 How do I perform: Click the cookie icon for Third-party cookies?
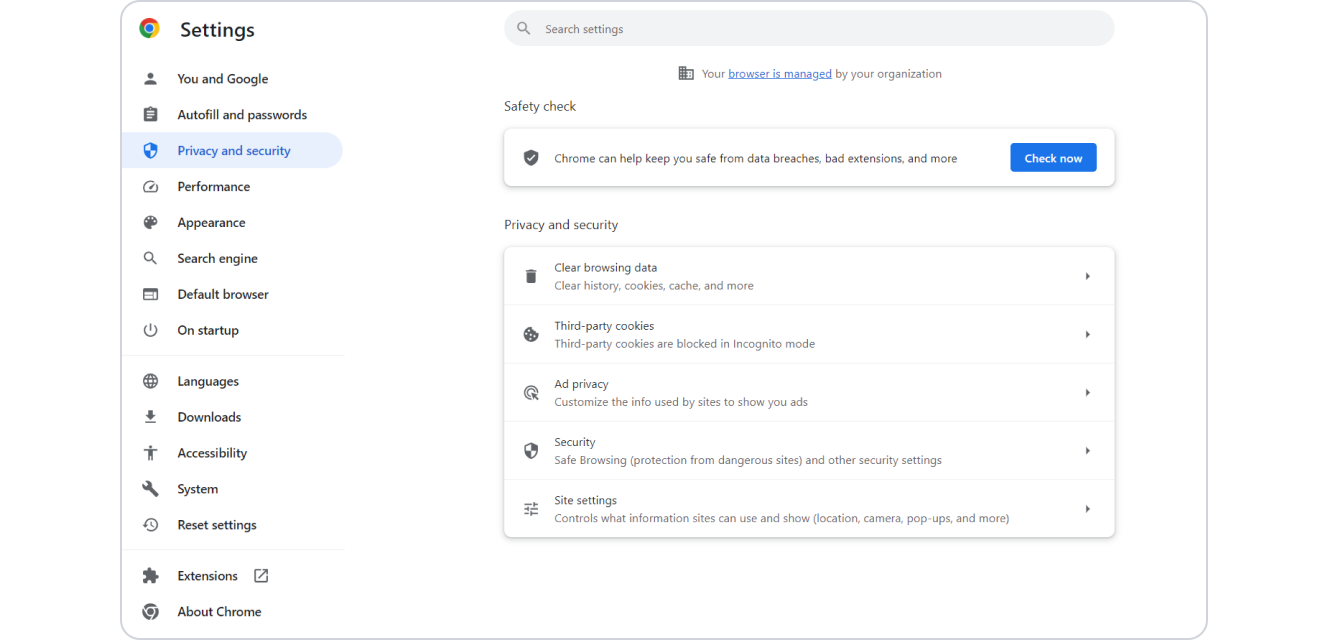coord(531,334)
